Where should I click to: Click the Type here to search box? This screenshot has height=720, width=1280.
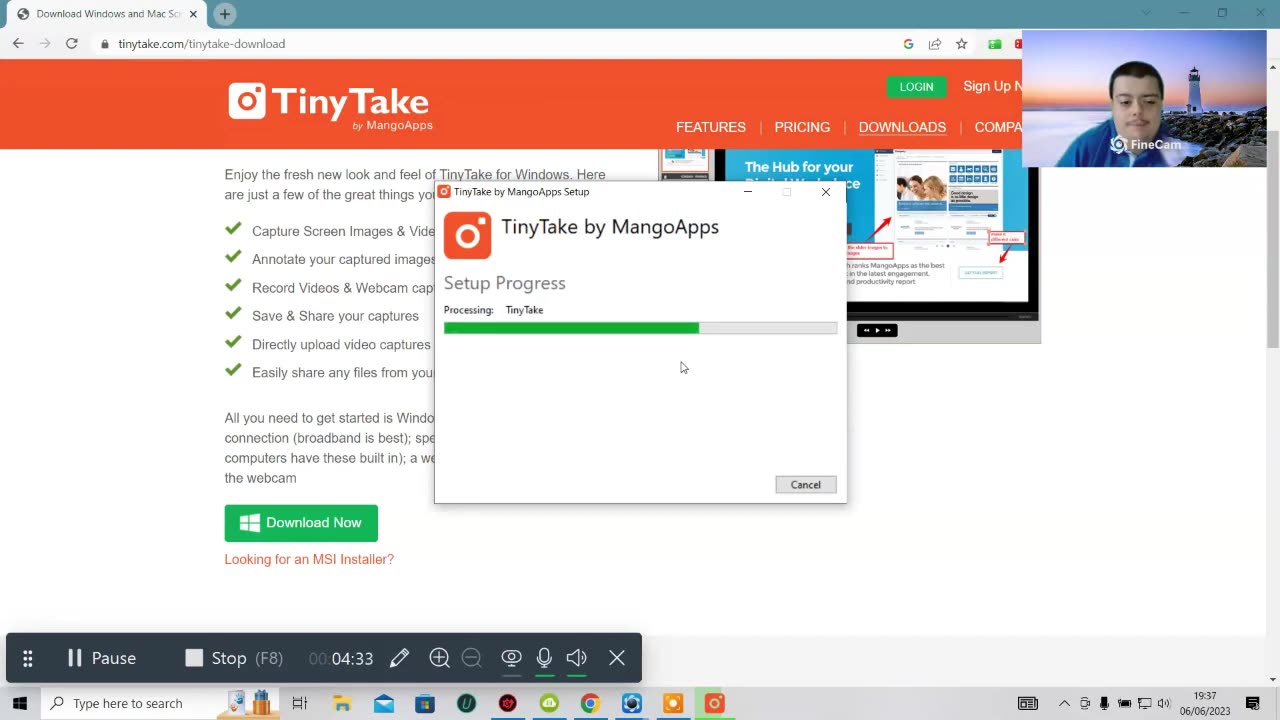coord(160,703)
